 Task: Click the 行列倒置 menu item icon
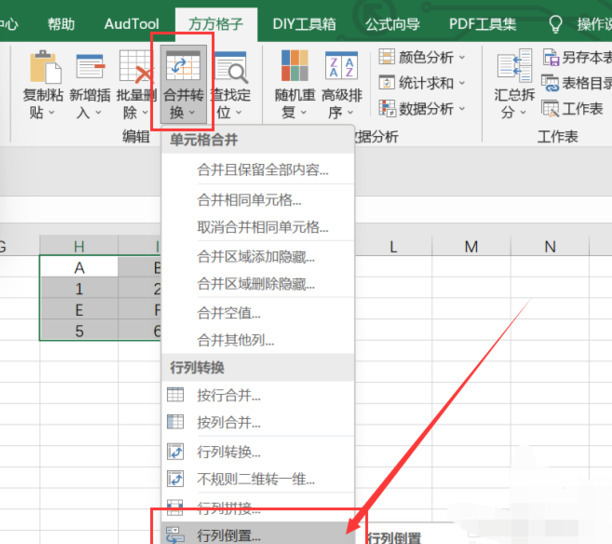[x=175, y=535]
